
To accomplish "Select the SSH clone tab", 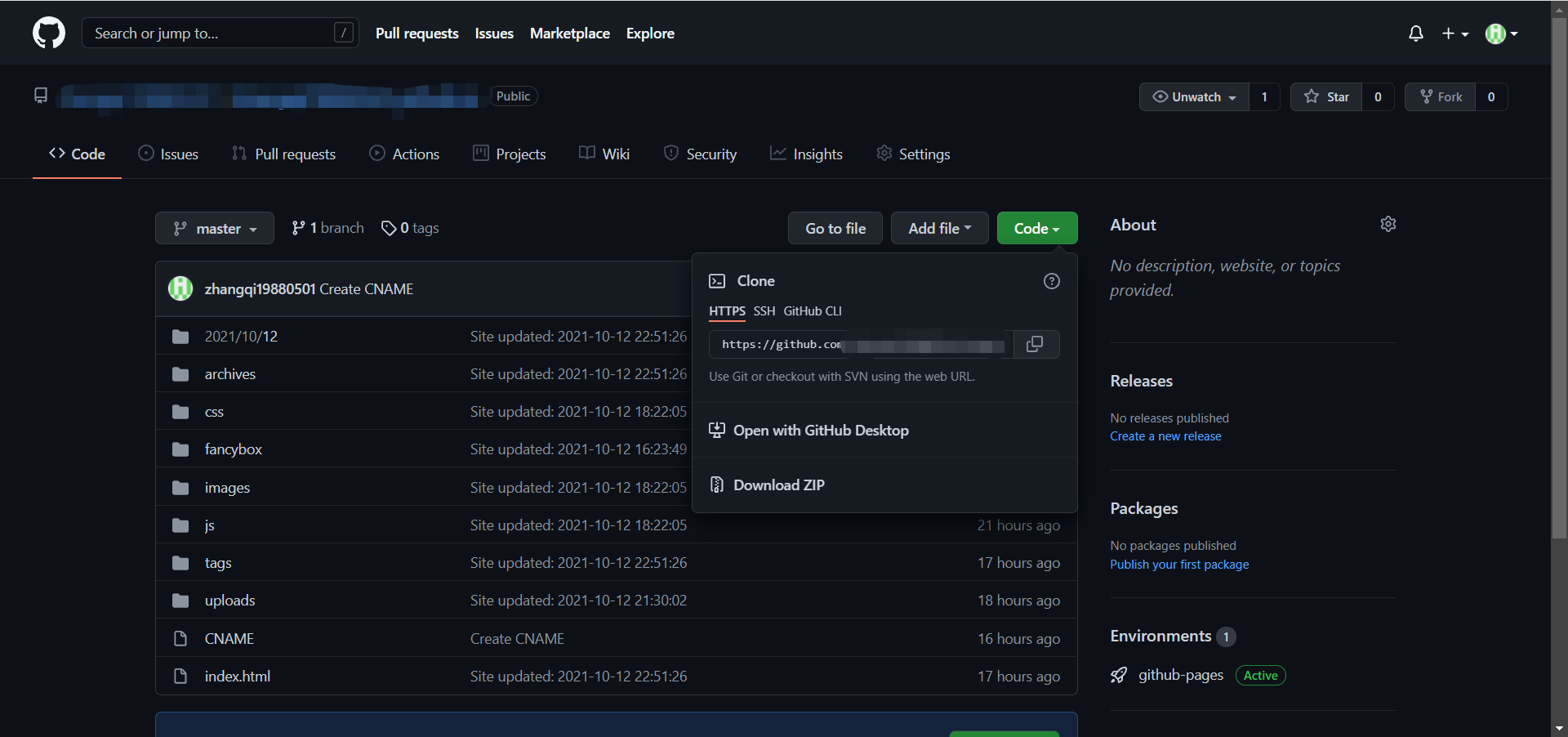I will pos(764,311).
